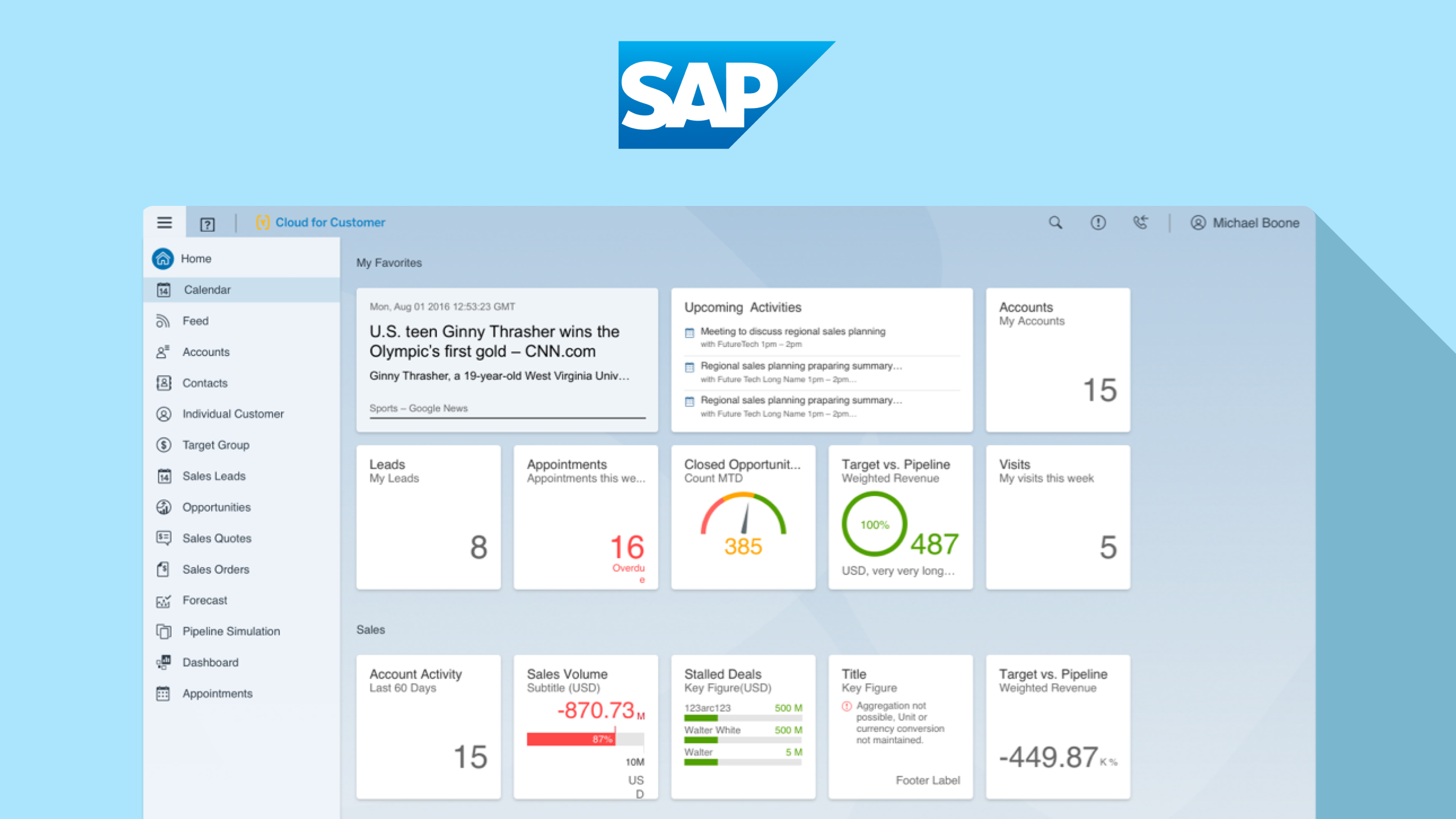Click the Forecast chart icon

164,601
